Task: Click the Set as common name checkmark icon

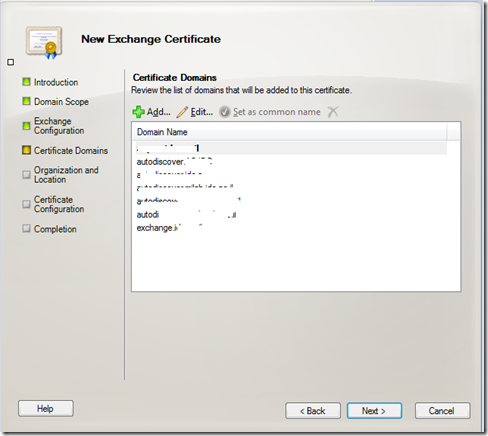Action: 225,112
